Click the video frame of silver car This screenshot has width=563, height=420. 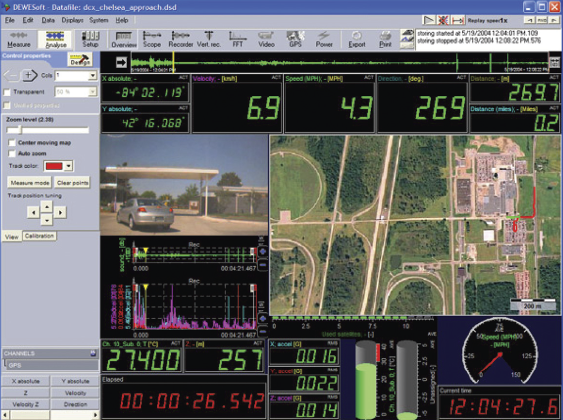click(184, 185)
